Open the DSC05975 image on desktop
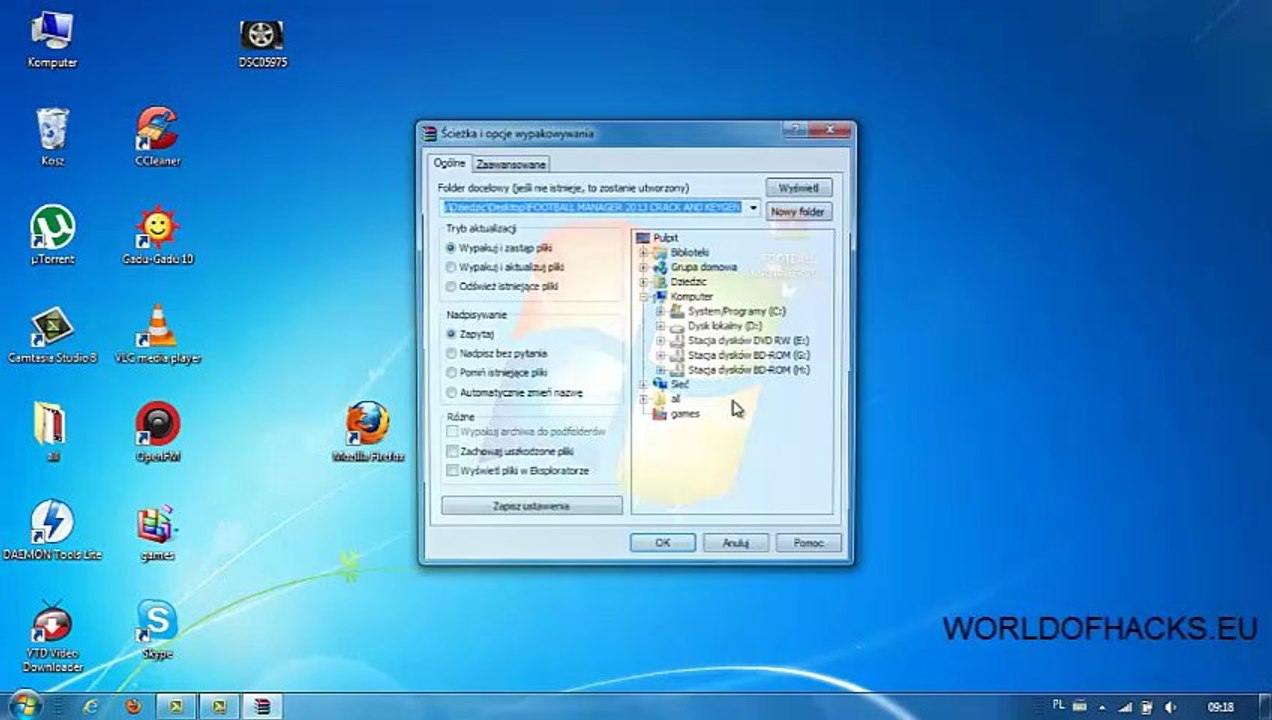The image size is (1272, 720). tap(262, 44)
